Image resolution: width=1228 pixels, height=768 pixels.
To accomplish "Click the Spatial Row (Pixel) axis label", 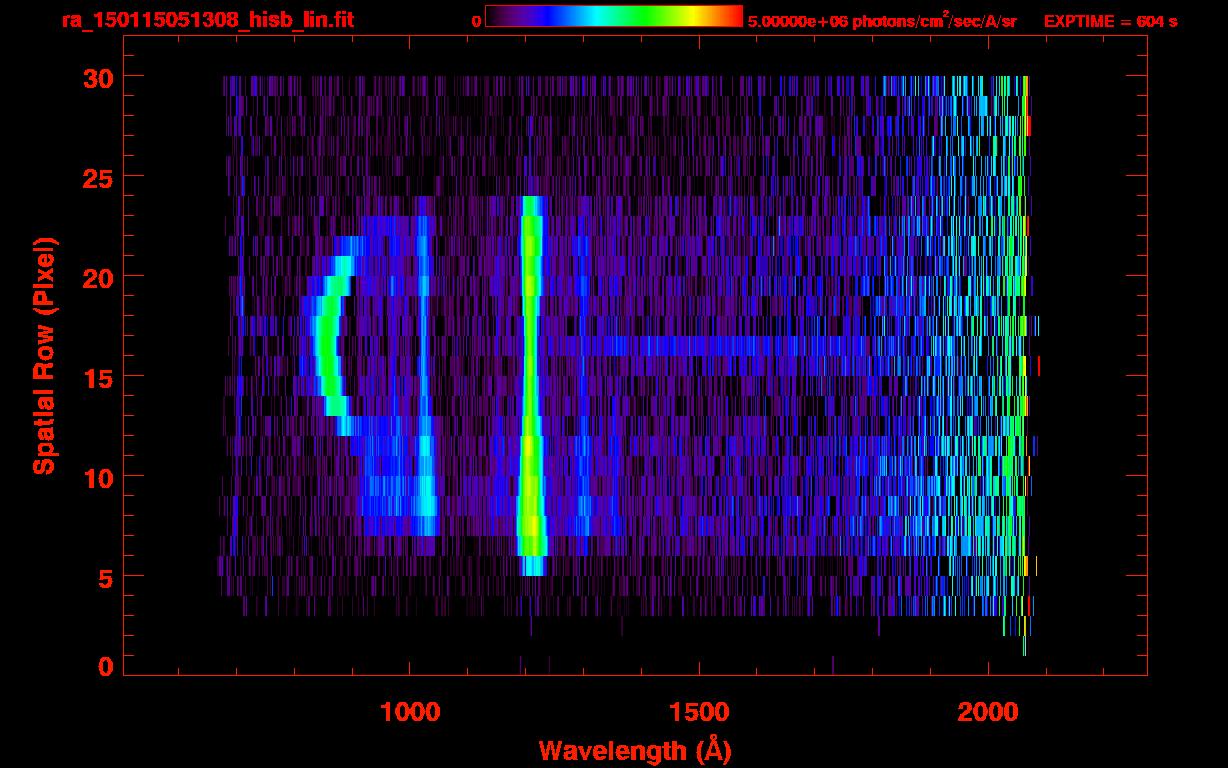I will click(44, 355).
